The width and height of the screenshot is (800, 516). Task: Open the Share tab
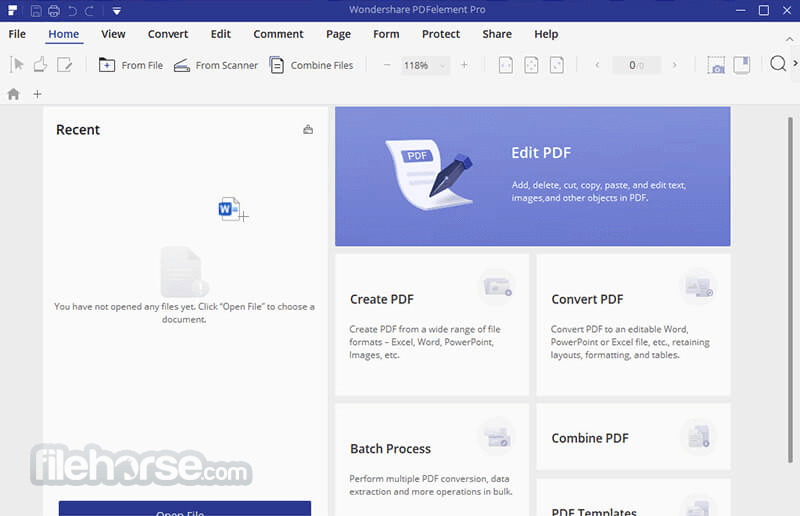(497, 34)
